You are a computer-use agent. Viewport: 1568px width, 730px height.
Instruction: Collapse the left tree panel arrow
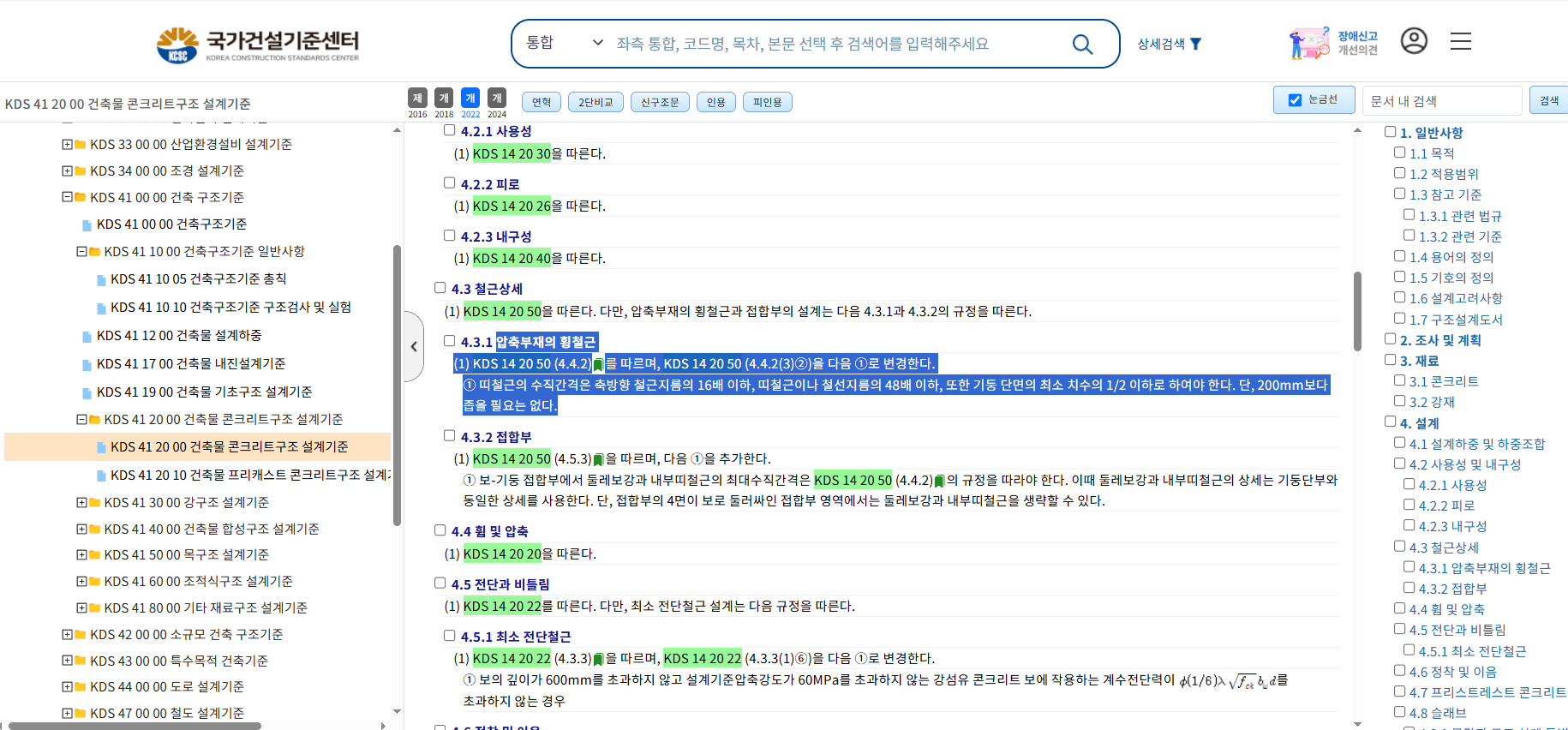[414, 346]
